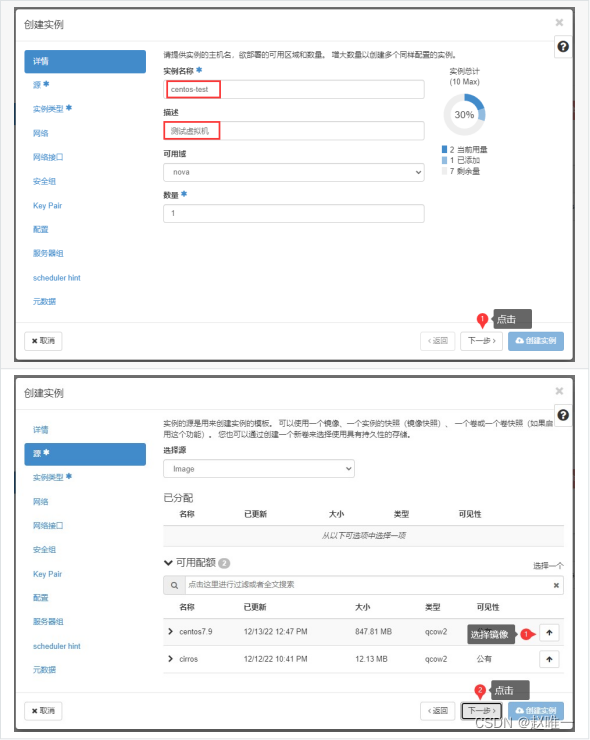Click 类型 column header in 可用配额 table
This screenshot has height=740, width=590.
[433, 607]
